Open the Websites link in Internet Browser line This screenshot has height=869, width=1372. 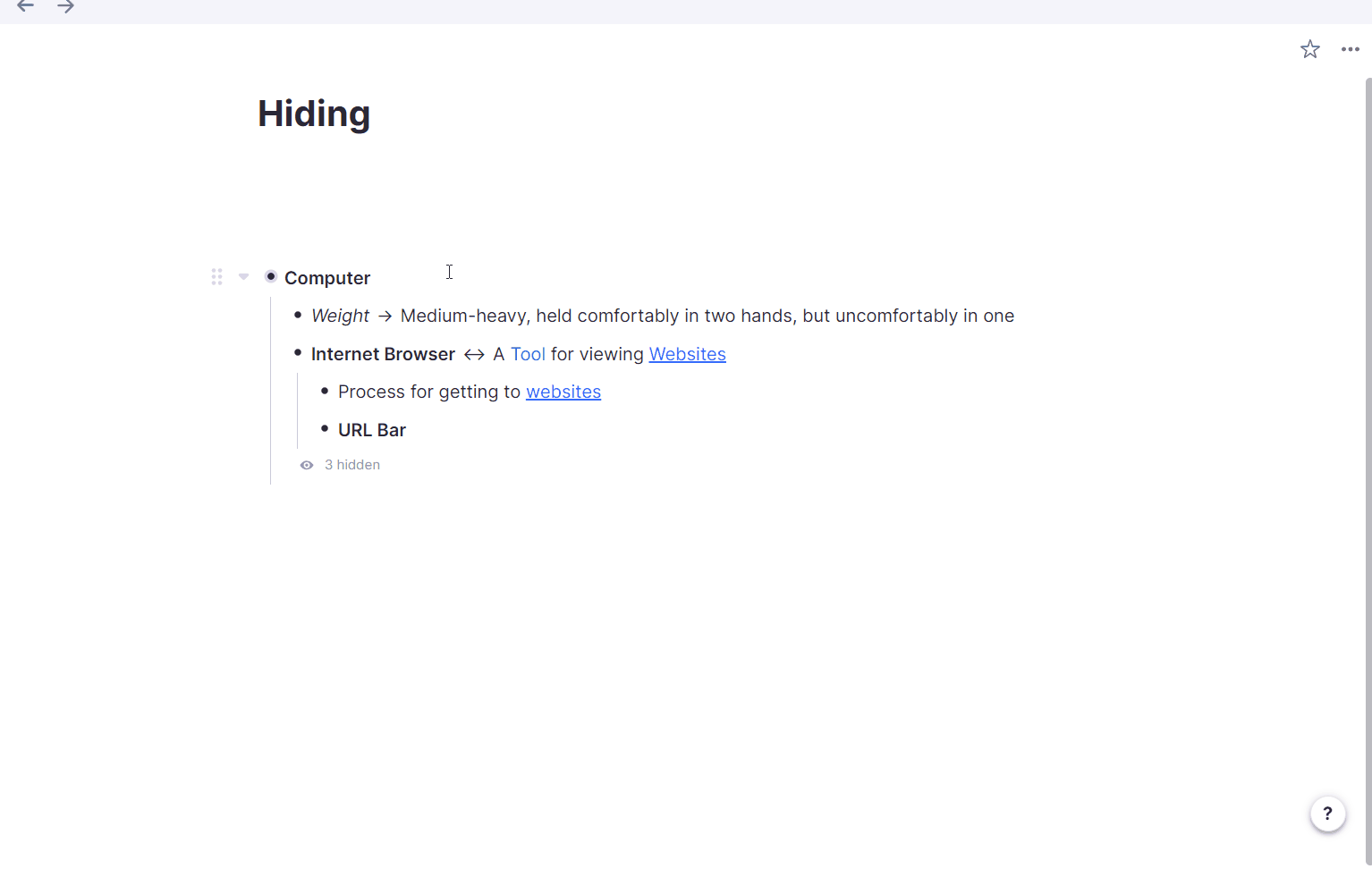click(x=687, y=354)
